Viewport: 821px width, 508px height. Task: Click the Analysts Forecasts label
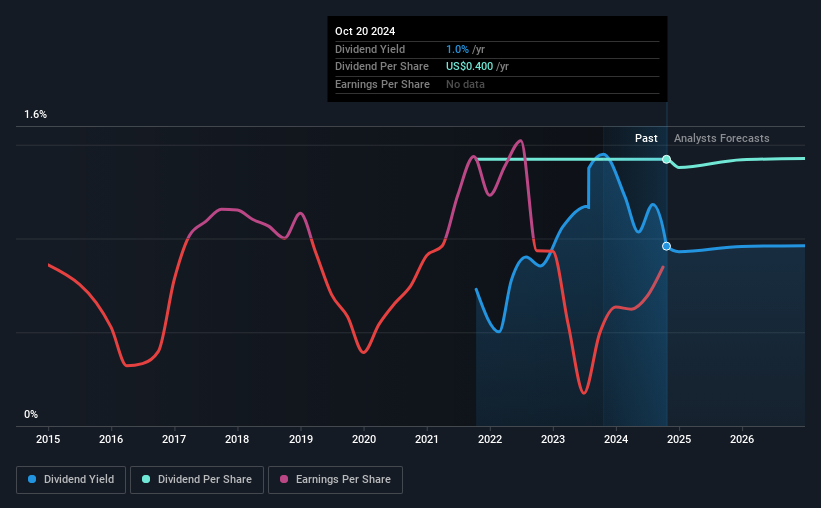[722, 138]
